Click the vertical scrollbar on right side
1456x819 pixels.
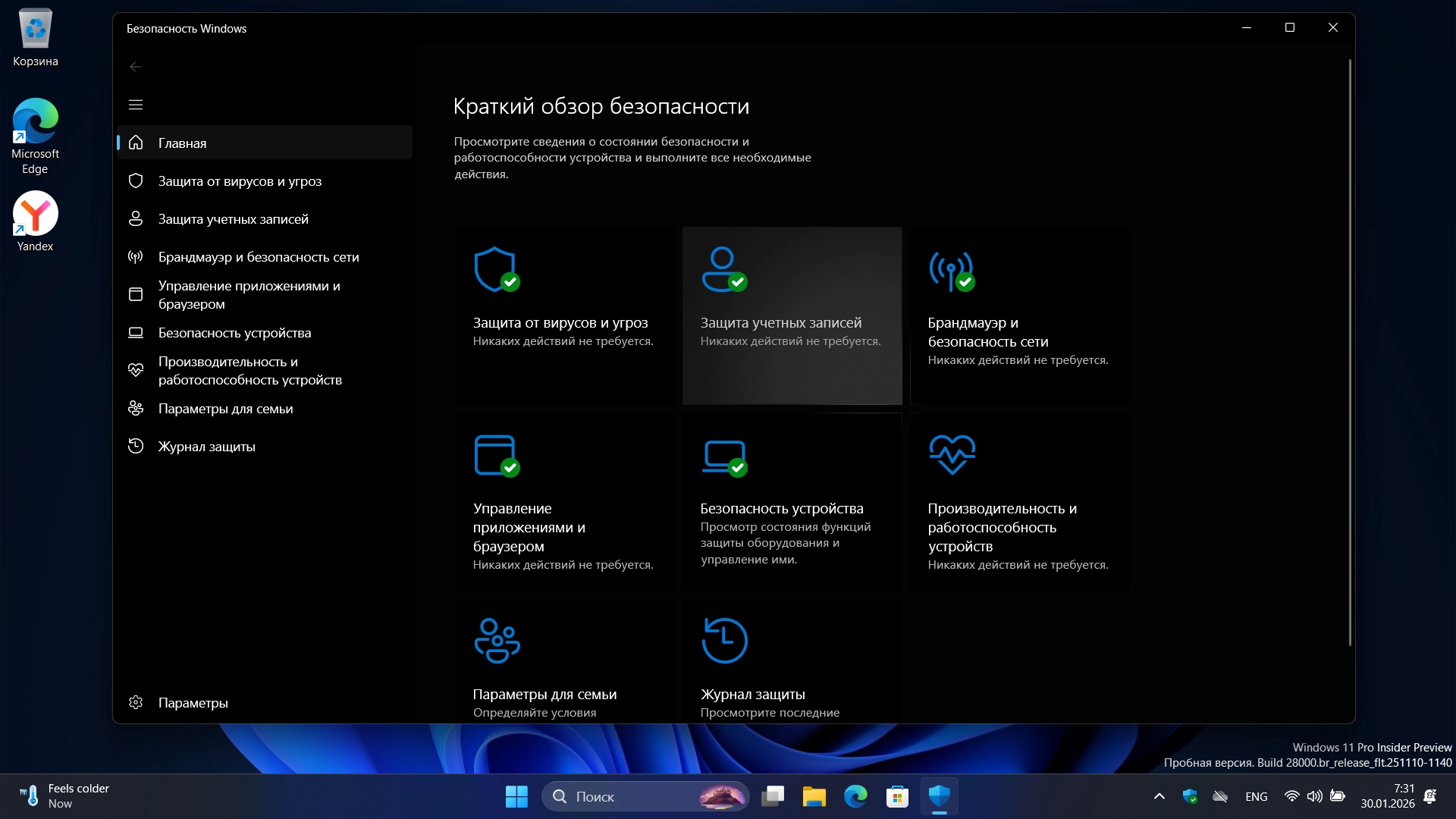1350,353
